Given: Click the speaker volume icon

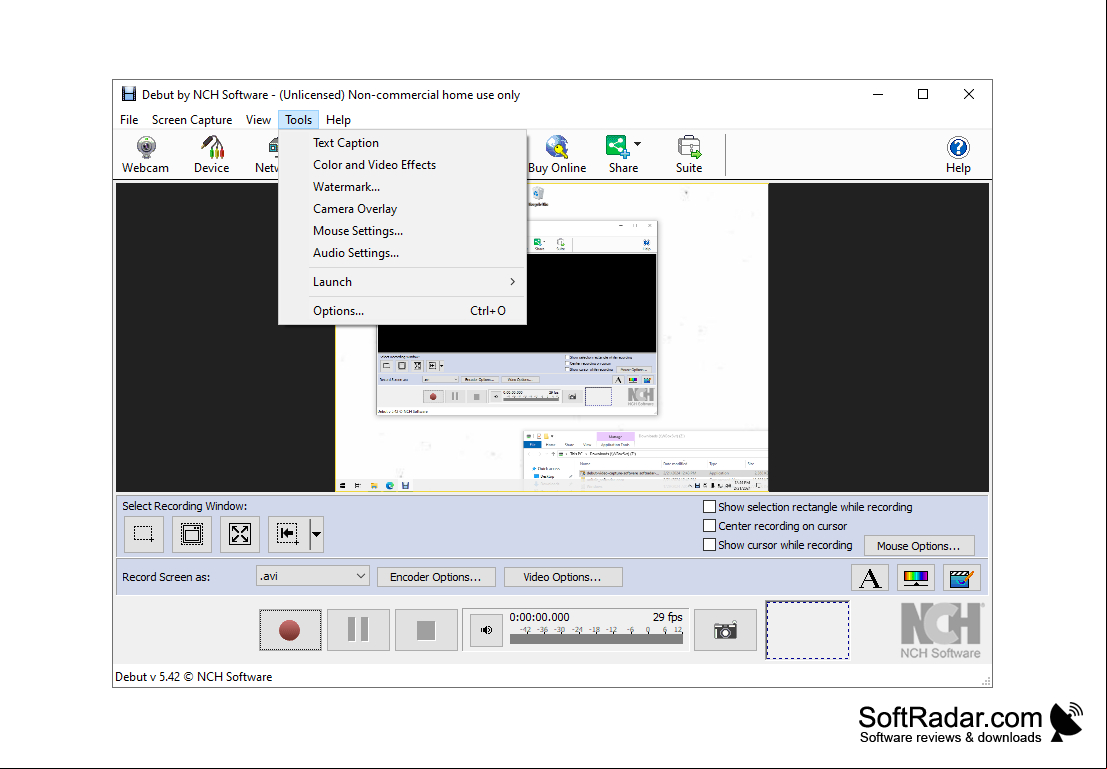Looking at the screenshot, I should 486,630.
